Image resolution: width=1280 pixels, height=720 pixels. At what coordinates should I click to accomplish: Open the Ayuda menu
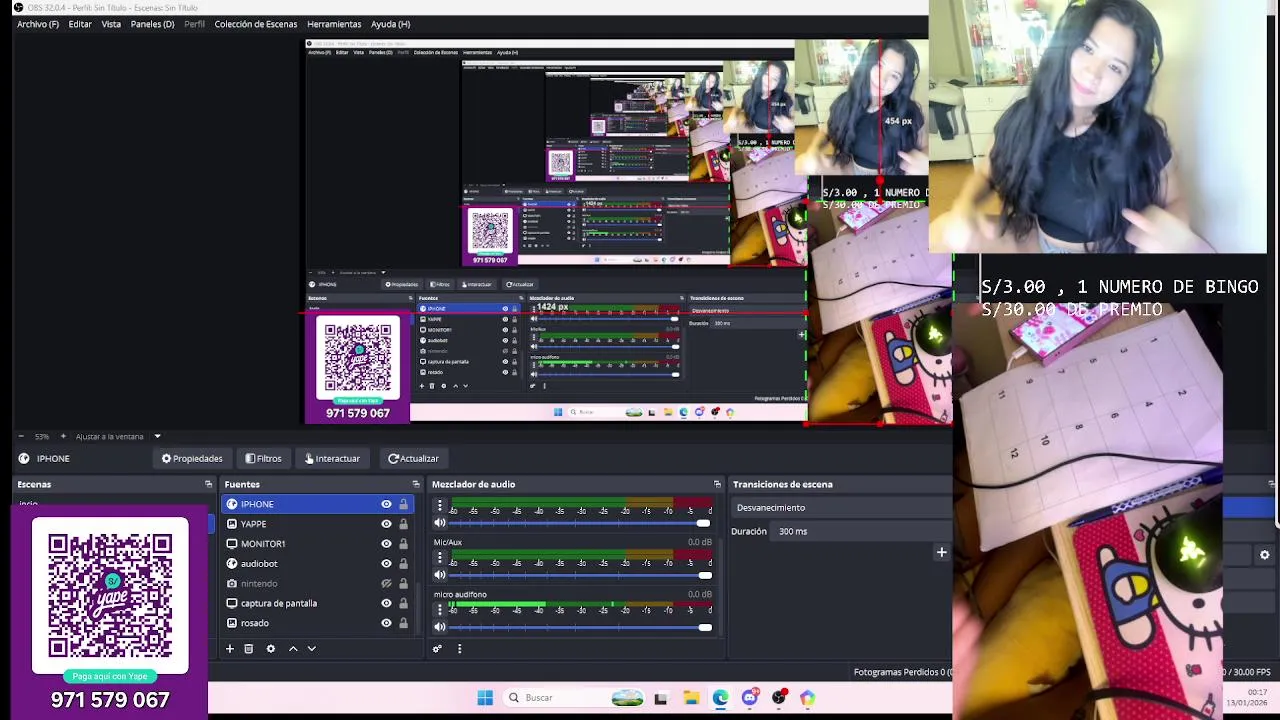[390, 24]
